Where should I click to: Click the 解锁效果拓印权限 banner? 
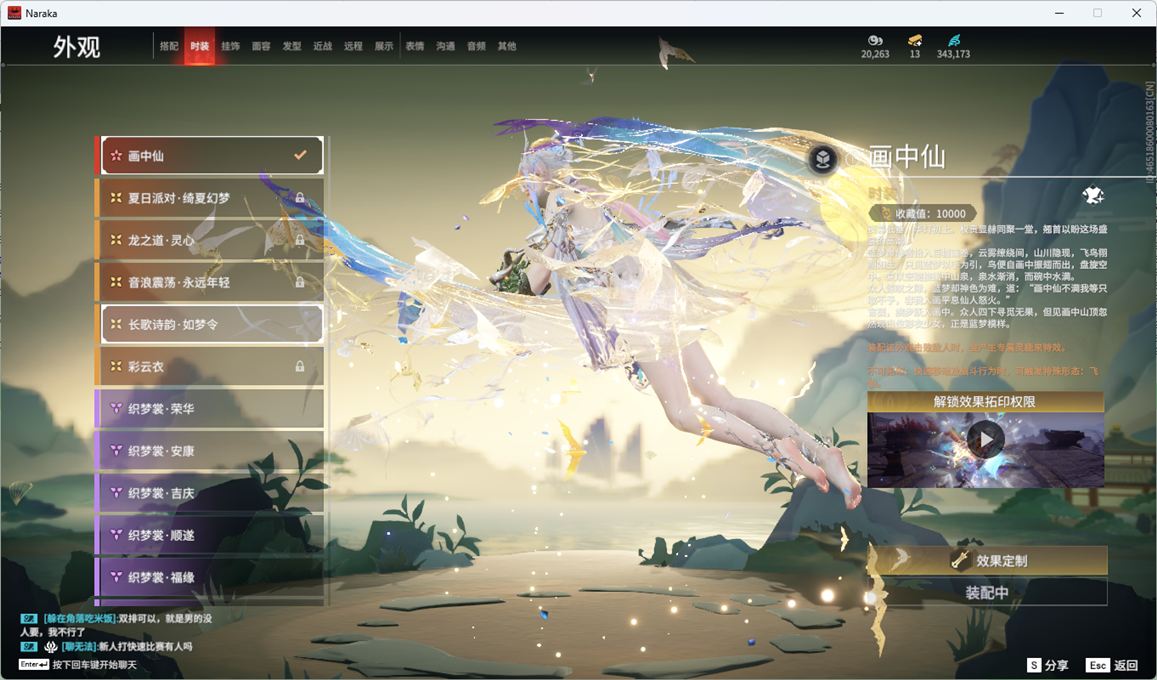tap(986, 401)
